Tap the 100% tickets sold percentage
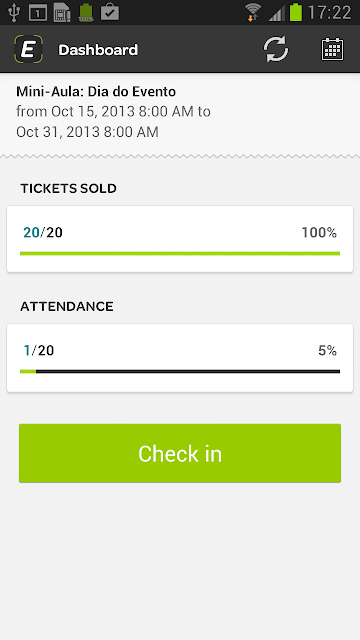360x640 pixels. [x=319, y=233]
